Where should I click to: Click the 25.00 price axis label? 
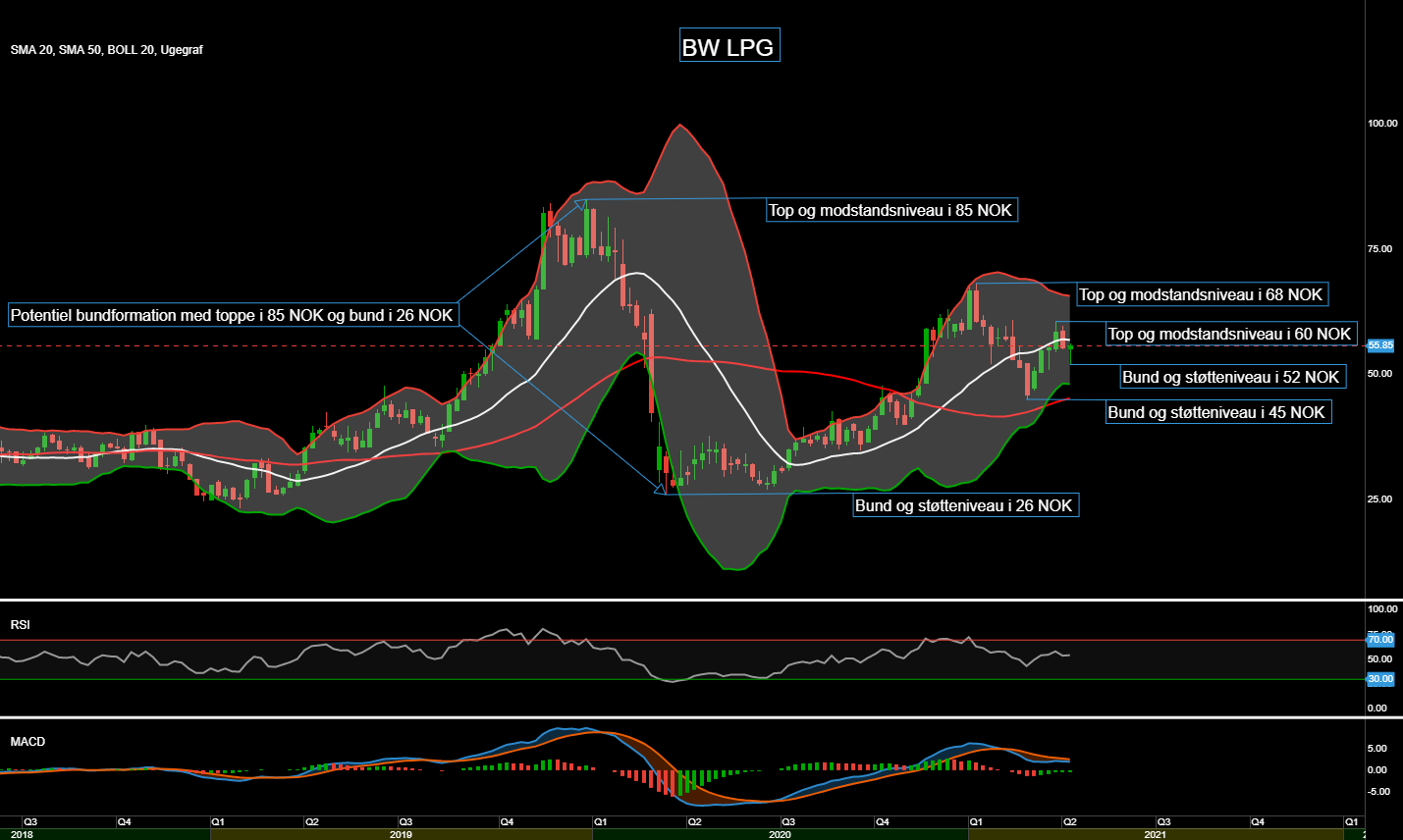click(x=1380, y=499)
